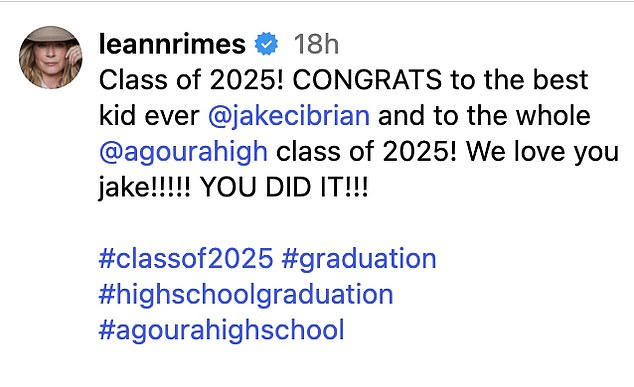This screenshot has height=387, width=634.
Task: Click the 'YOU DID IT!!!' text
Action: coord(284,187)
